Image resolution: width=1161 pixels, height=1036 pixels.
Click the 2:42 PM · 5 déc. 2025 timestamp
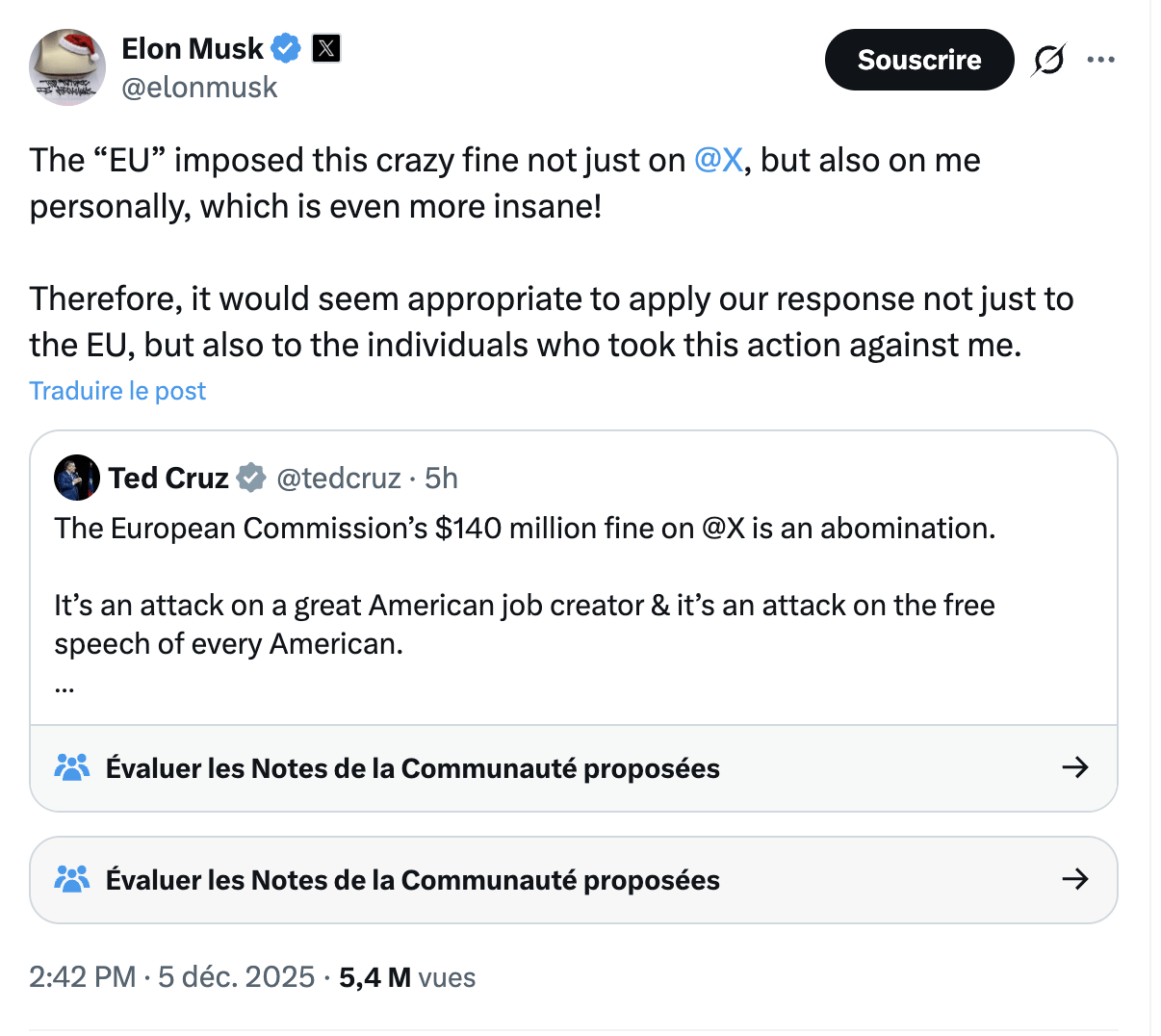click(x=172, y=977)
